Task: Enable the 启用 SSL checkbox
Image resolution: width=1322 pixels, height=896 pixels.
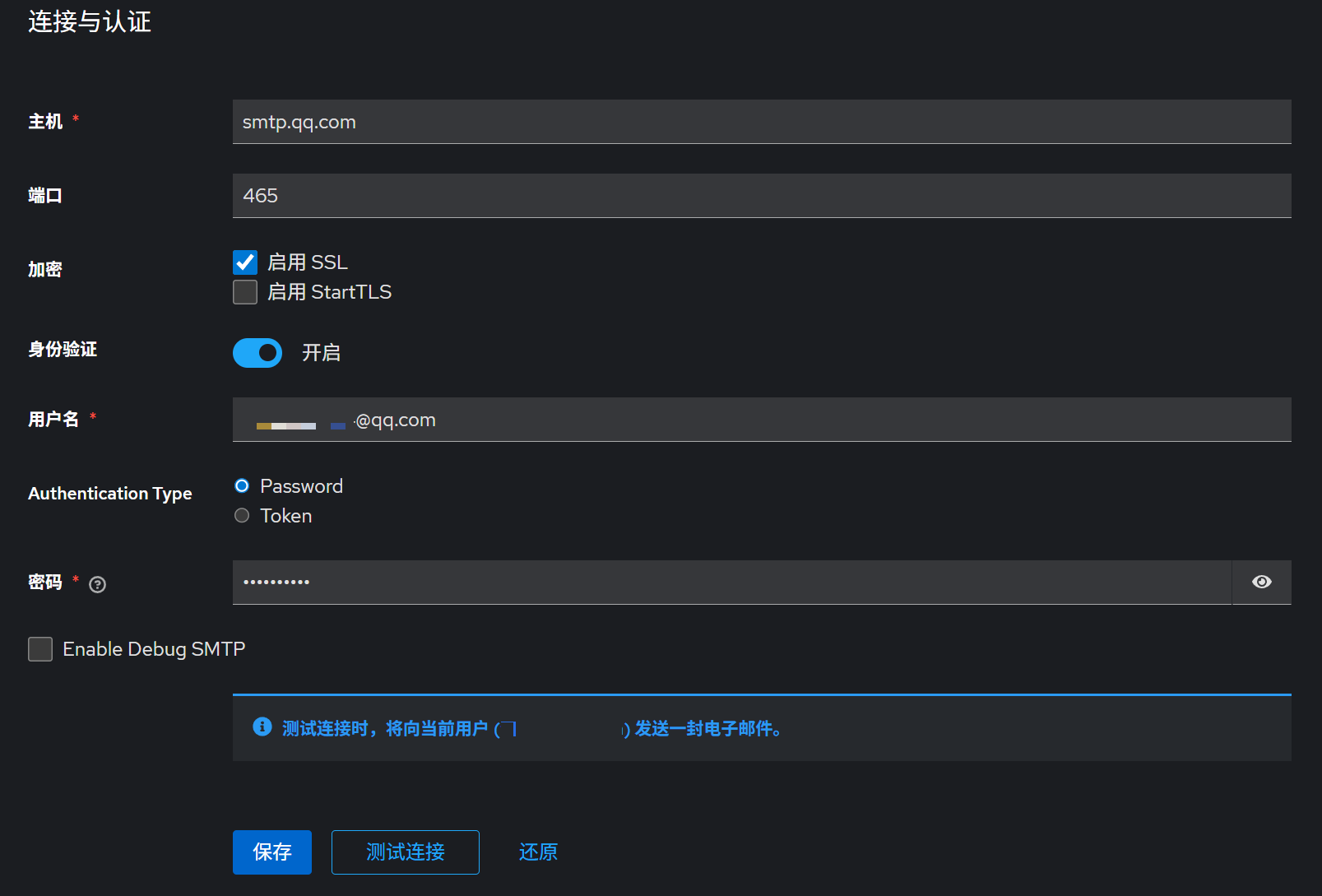Action: (x=245, y=262)
